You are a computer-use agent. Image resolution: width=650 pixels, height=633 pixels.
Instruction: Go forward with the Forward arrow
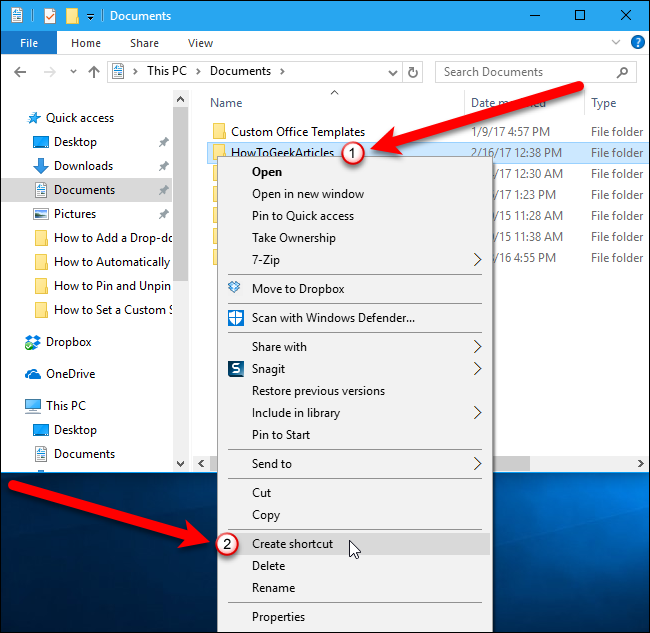50,72
